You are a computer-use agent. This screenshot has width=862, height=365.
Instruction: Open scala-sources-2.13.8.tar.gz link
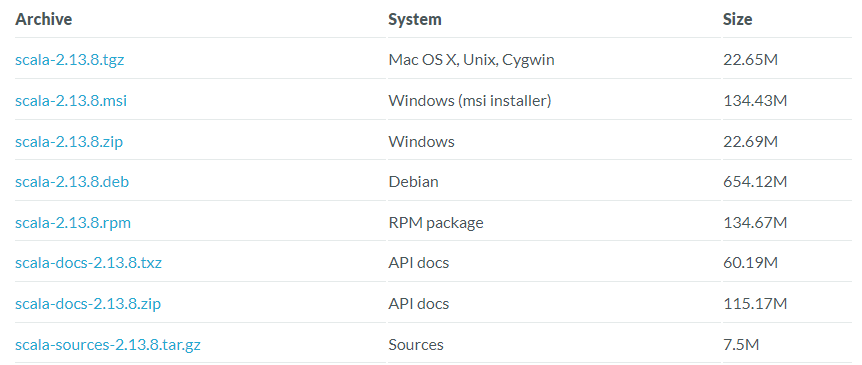(108, 345)
